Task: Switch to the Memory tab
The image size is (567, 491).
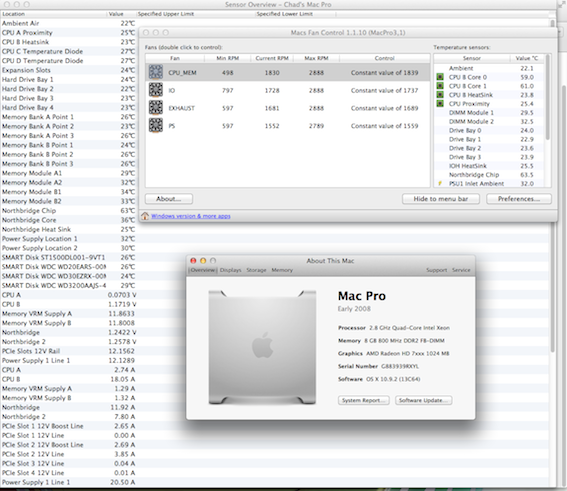Action: (282, 270)
